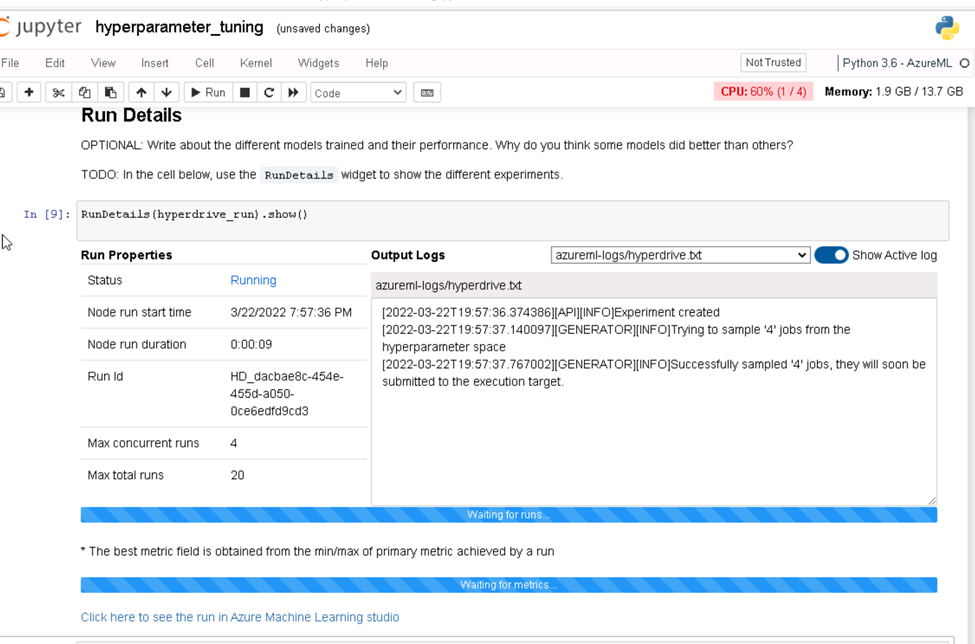
Task: Click the unsaved changes status text
Action: pyautogui.click(x=323, y=29)
